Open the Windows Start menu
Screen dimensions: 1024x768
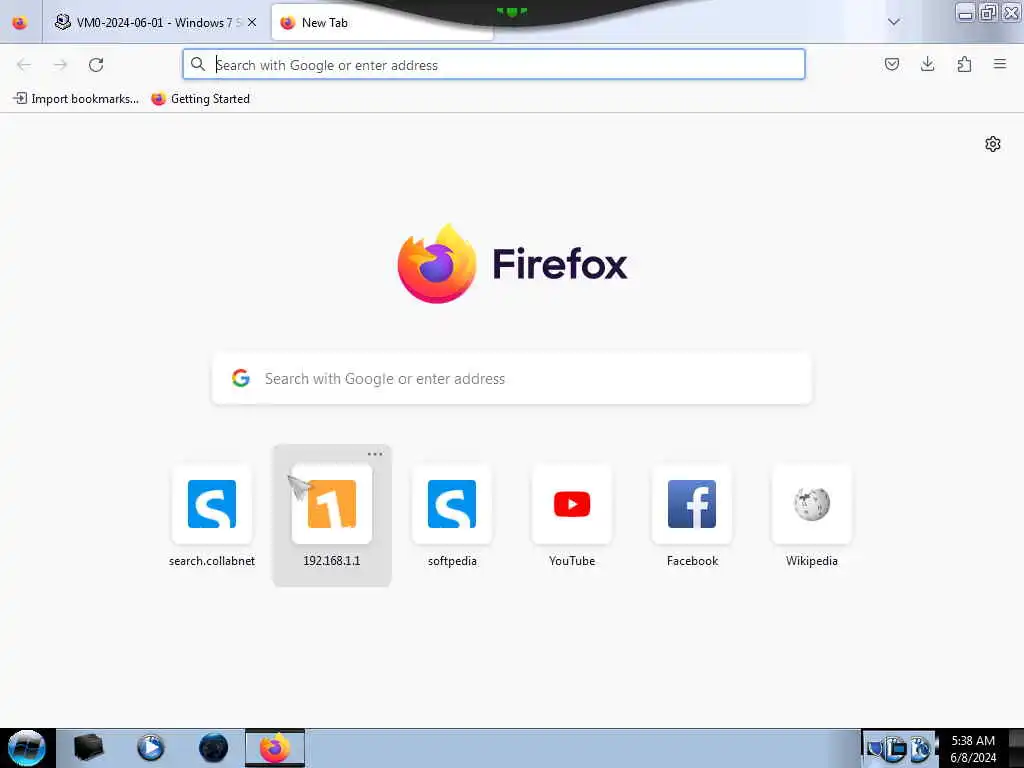point(26,748)
